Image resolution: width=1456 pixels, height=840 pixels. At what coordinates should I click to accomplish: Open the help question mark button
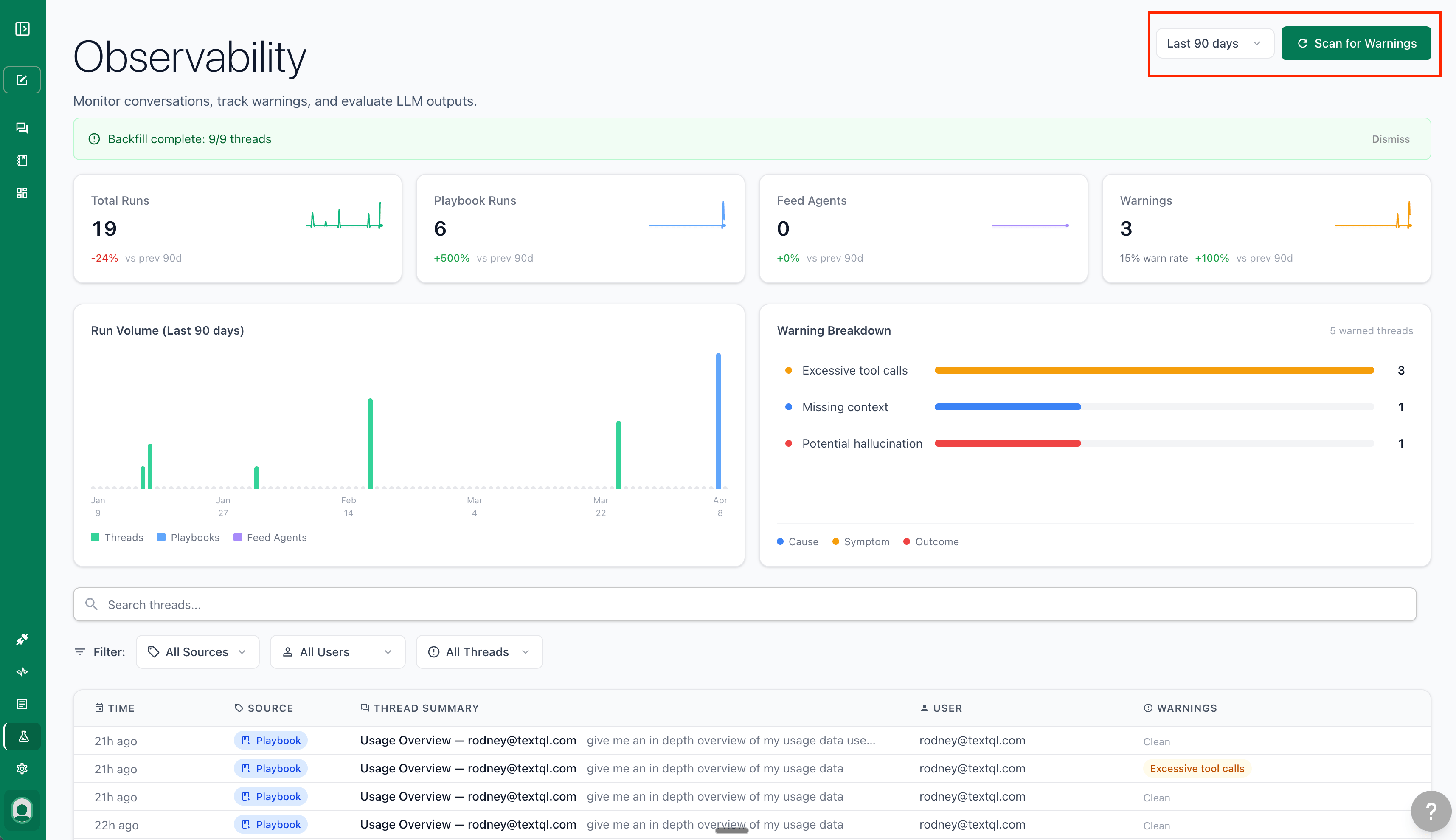coord(1431,811)
